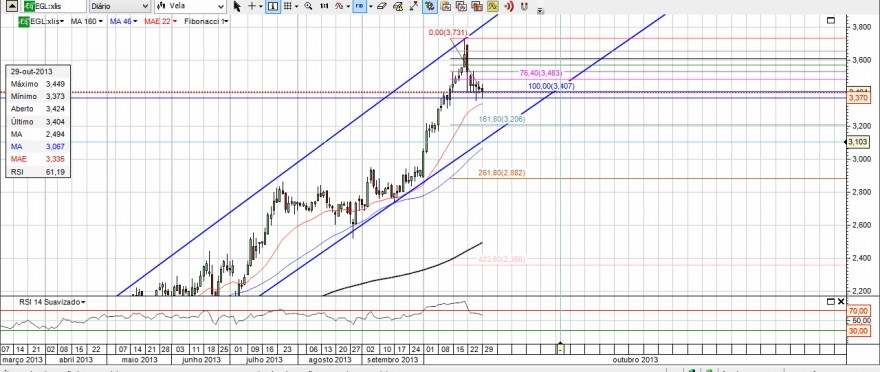Toggle the red sound alerts icon
The image size is (880, 372).
point(509,6)
